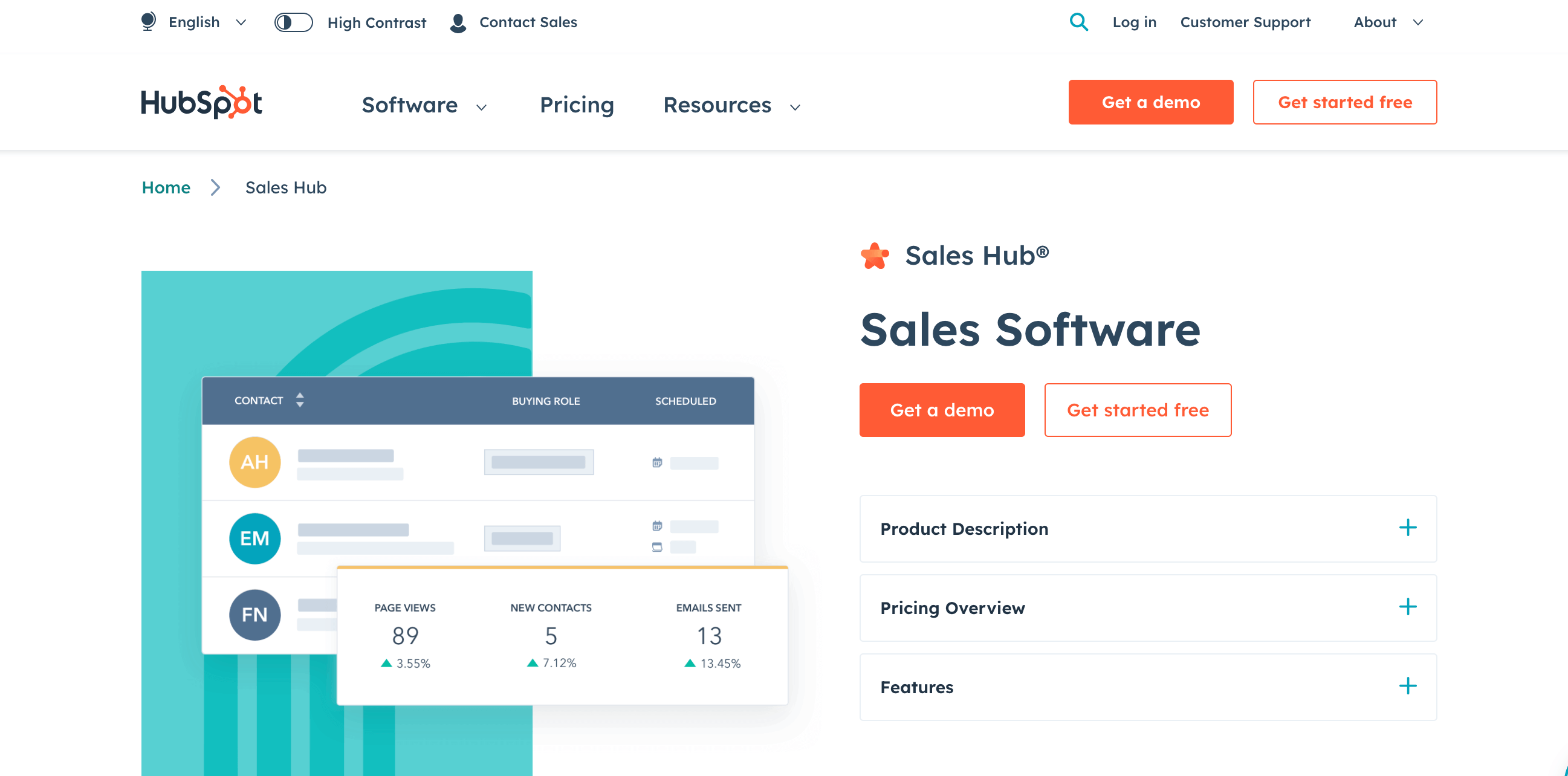Click the CONTACT column sort arrows

pyautogui.click(x=299, y=400)
